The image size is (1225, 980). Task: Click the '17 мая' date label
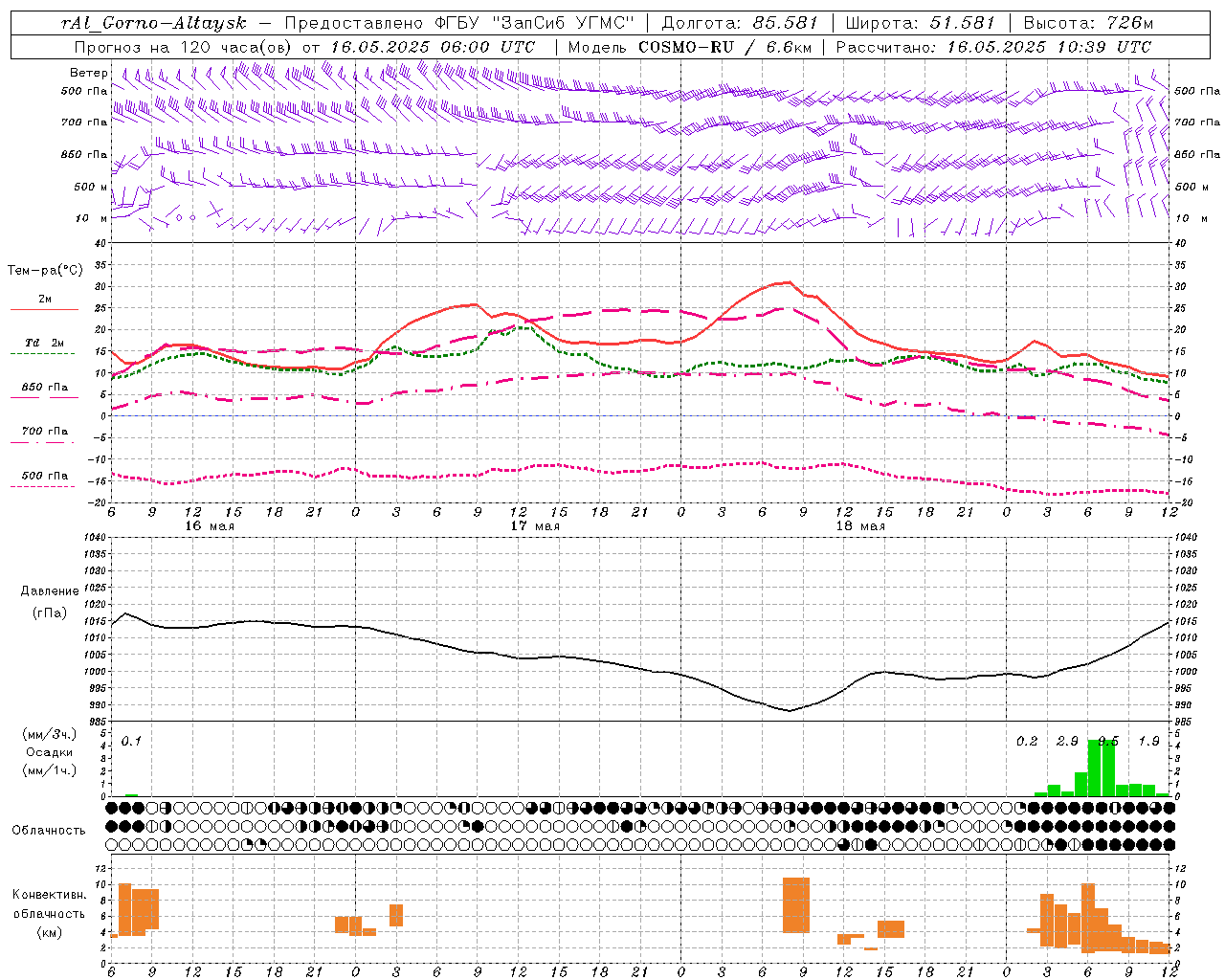(x=535, y=526)
